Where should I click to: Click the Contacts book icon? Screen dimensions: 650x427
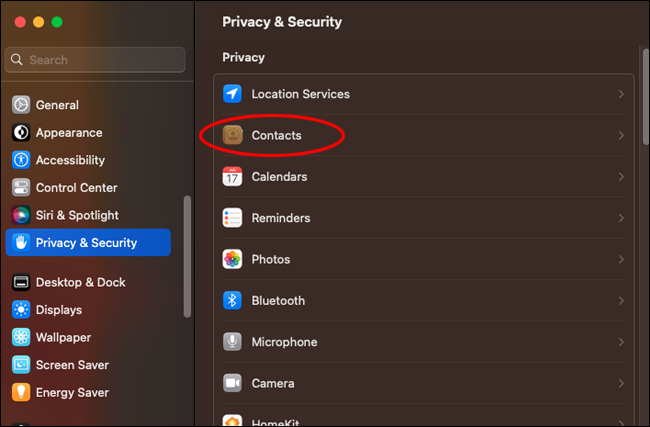(232, 135)
